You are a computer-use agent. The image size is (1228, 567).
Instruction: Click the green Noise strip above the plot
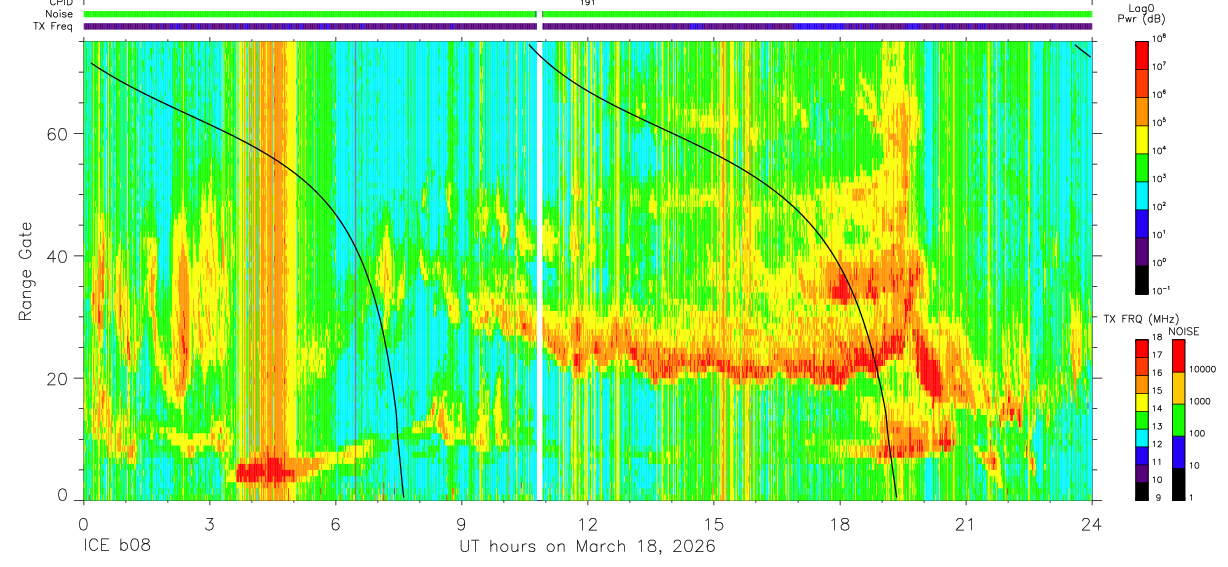pyautogui.click(x=588, y=14)
